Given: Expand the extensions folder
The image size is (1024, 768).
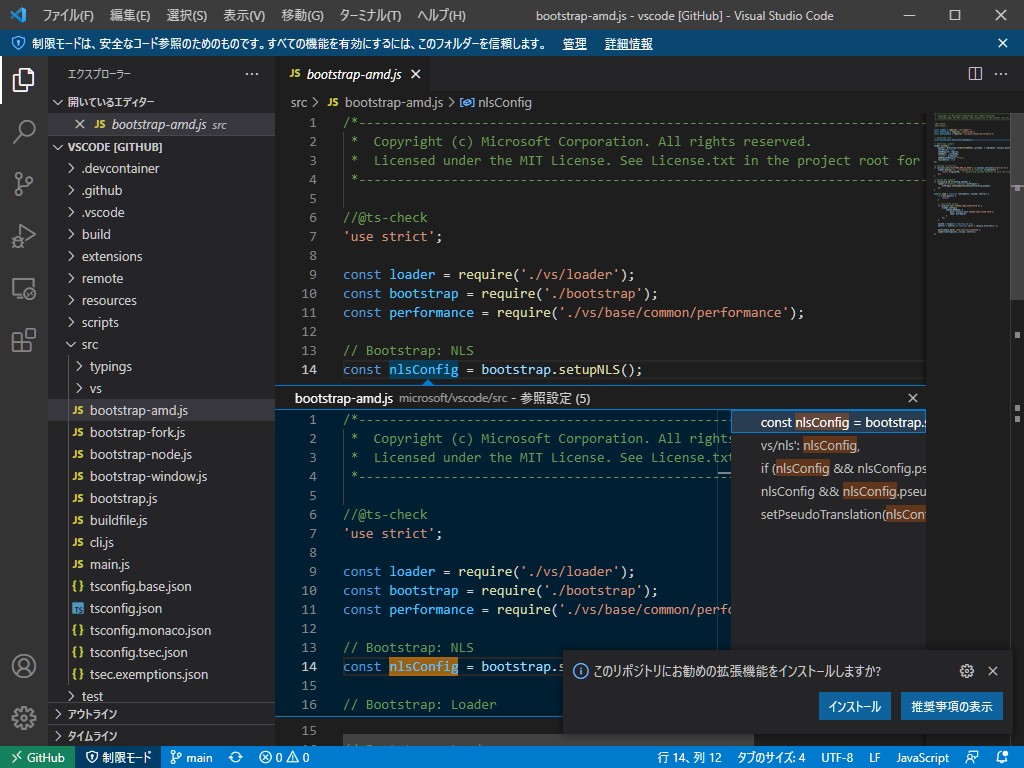Looking at the screenshot, I should click(x=111, y=256).
